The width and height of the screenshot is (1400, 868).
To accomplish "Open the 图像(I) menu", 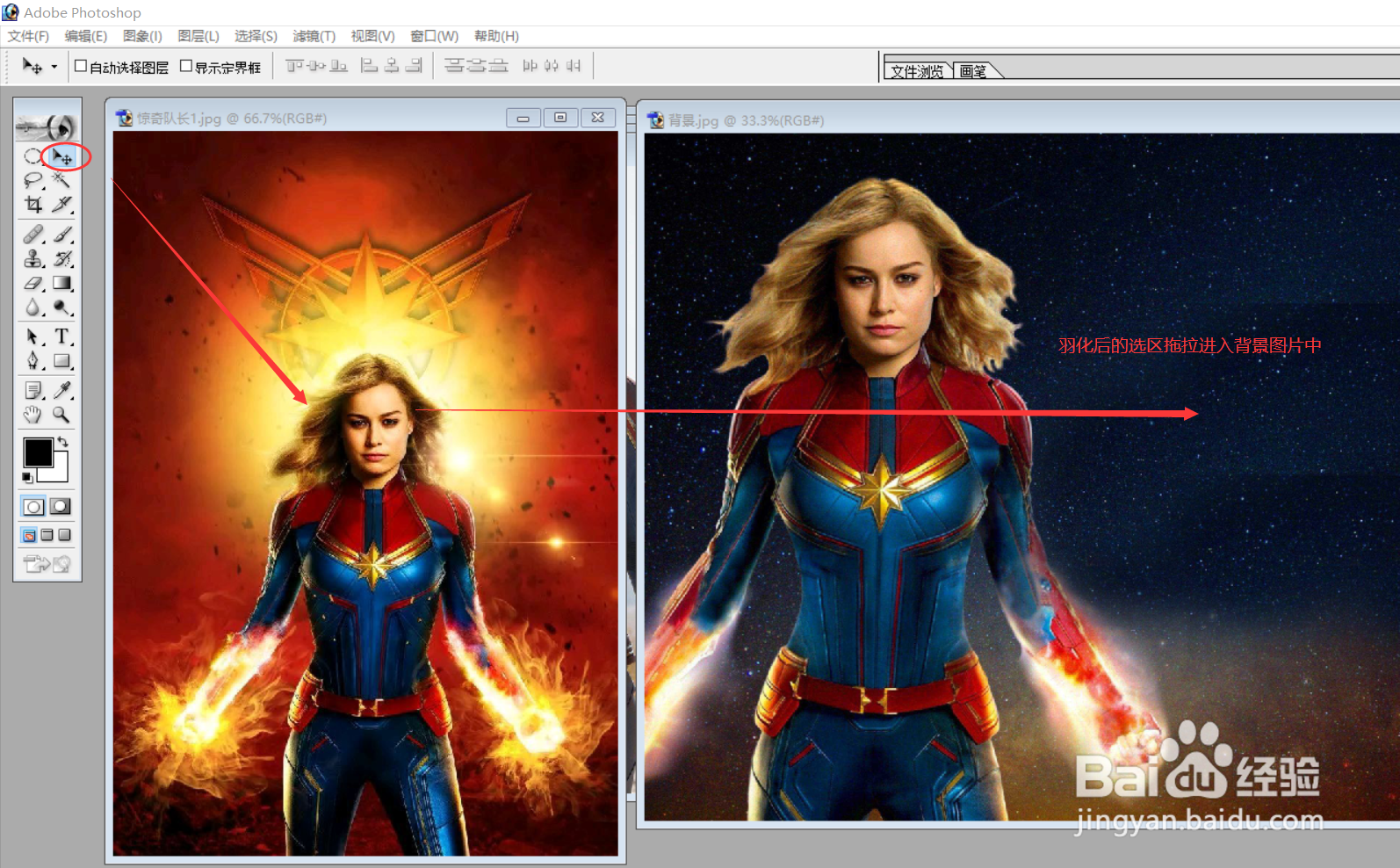I will point(142,36).
